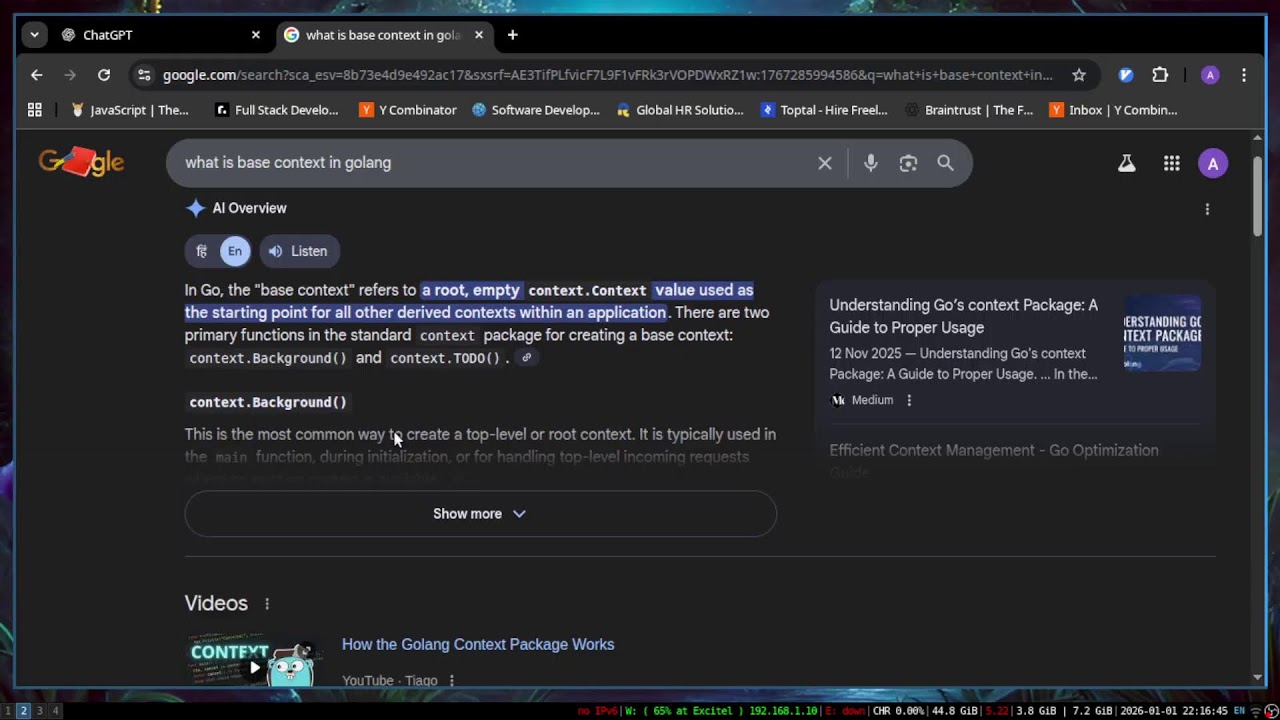Click the 'context.Background()' heading
Viewport: 1280px width, 720px height.
[x=268, y=402]
